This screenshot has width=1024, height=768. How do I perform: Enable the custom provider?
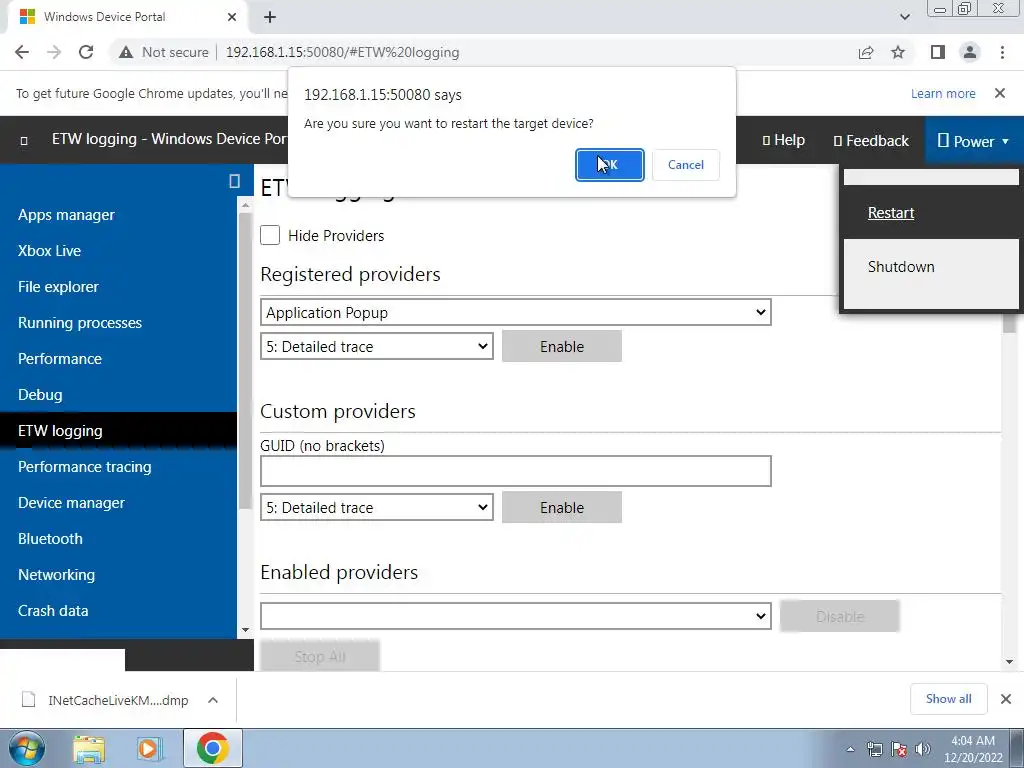(x=562, y=507)
